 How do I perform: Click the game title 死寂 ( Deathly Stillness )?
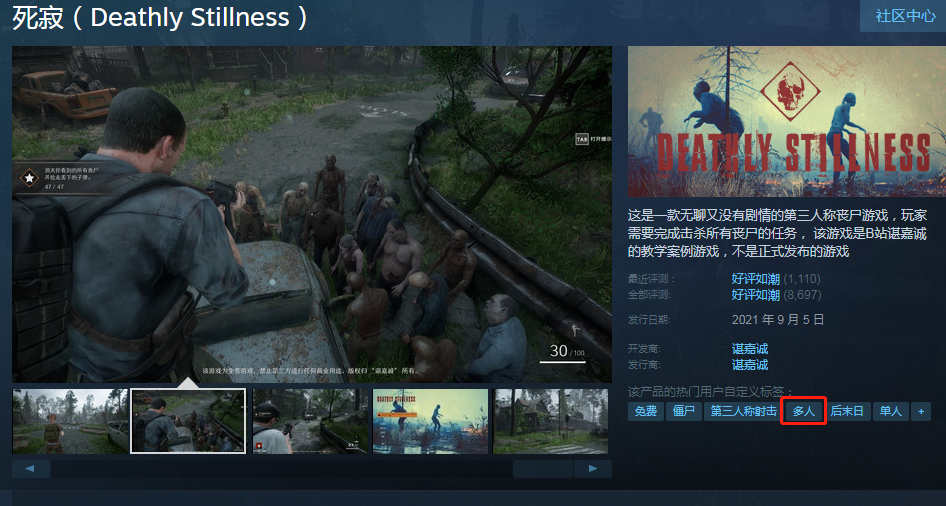coord(160,17)
